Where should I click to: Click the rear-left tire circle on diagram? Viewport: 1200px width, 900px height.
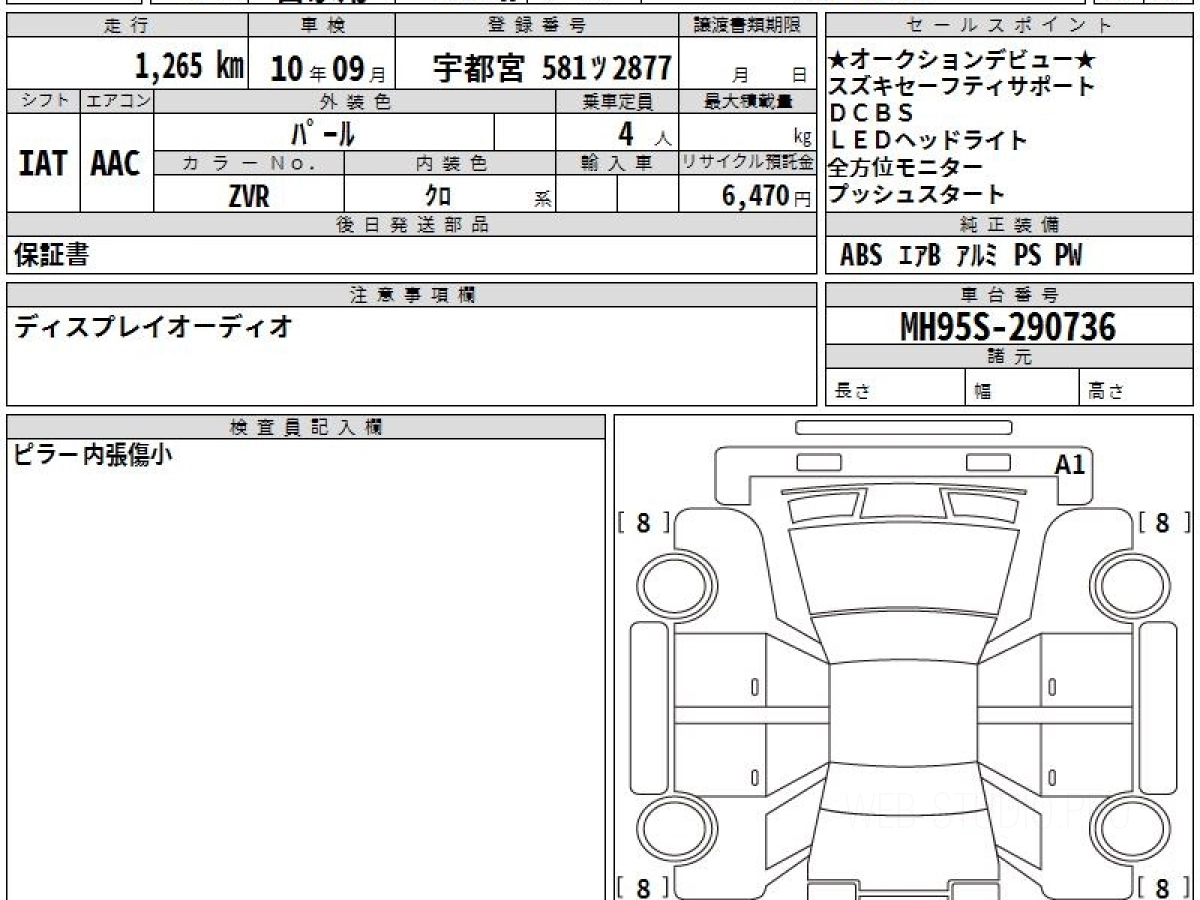[x=673, y=829]
